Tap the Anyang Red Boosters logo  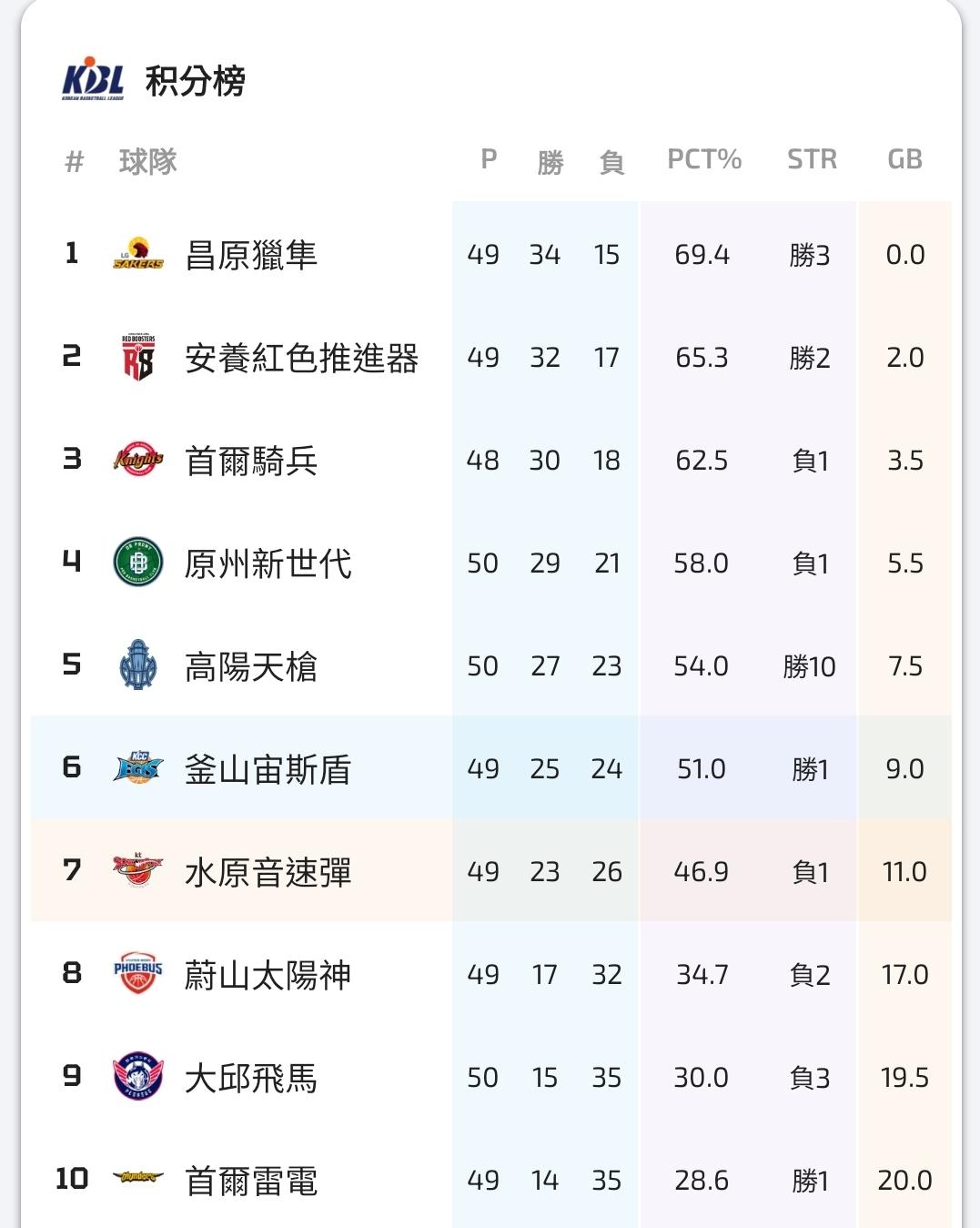point(138,358)
